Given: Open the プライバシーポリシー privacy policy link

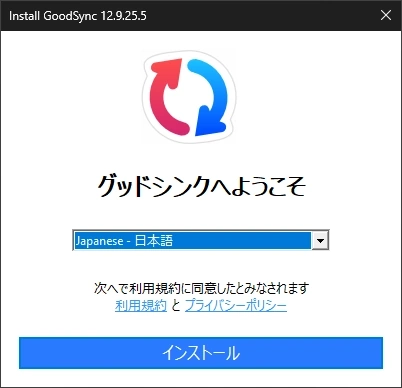Looking at the screenshot, I should click(x=236, y=305).
